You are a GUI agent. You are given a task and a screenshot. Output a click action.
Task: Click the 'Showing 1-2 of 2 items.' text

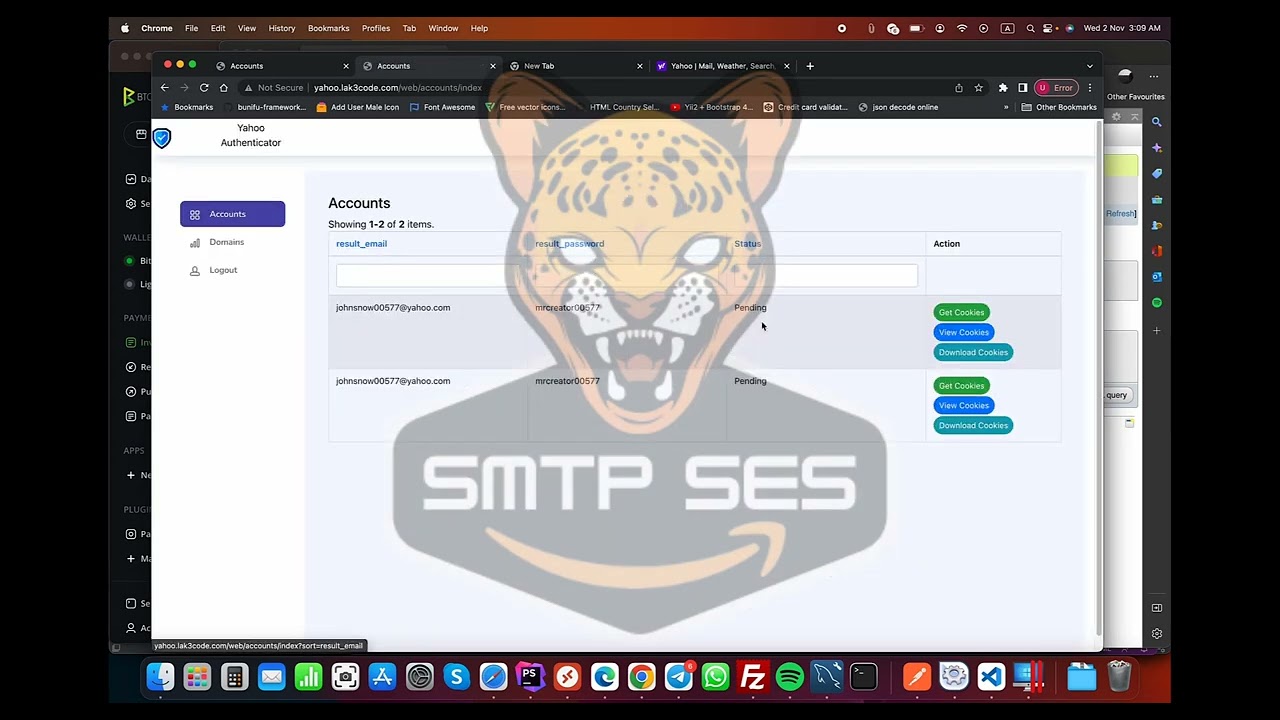(x=381, y=224)
